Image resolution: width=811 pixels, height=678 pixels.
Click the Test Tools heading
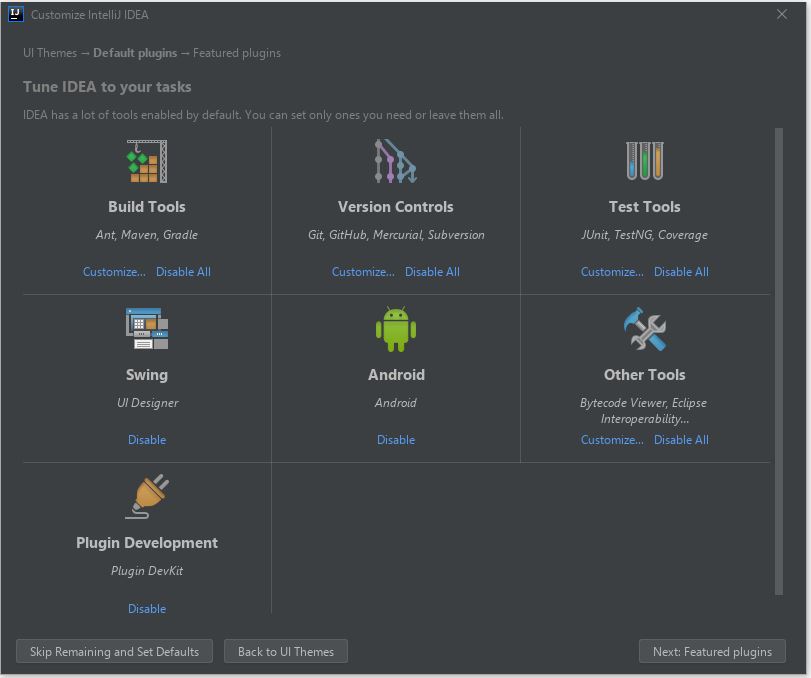point(644,207)
